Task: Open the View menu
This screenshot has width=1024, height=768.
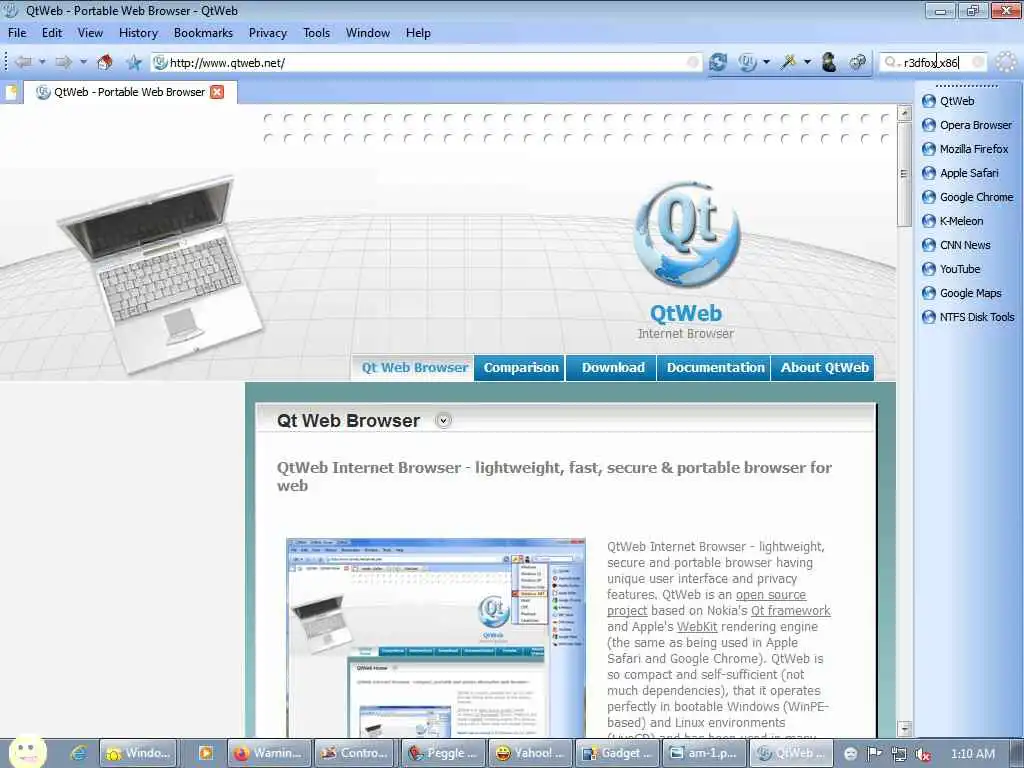Action: pyautogui.click(x=90, y=33)
